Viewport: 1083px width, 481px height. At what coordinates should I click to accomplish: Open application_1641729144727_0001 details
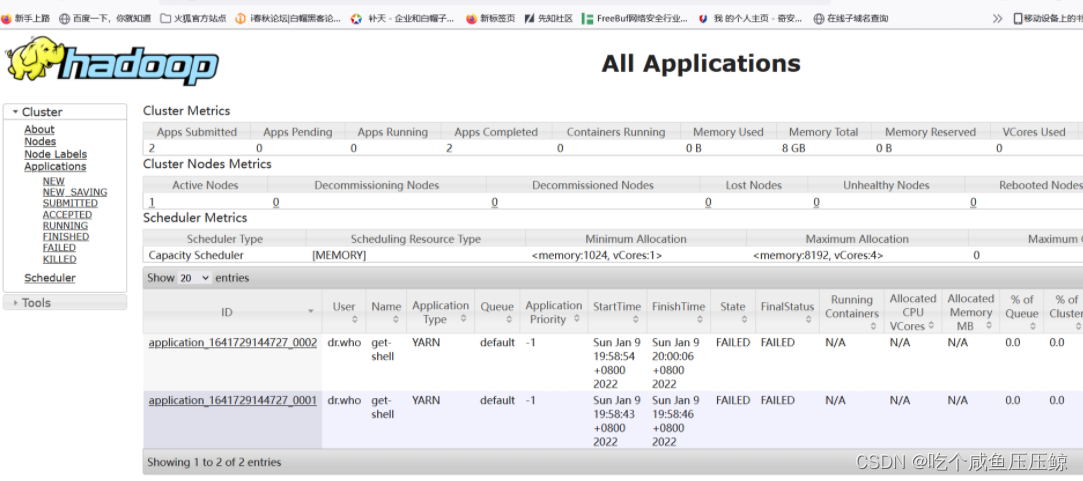pyautogui.click(x=232, y=401)
